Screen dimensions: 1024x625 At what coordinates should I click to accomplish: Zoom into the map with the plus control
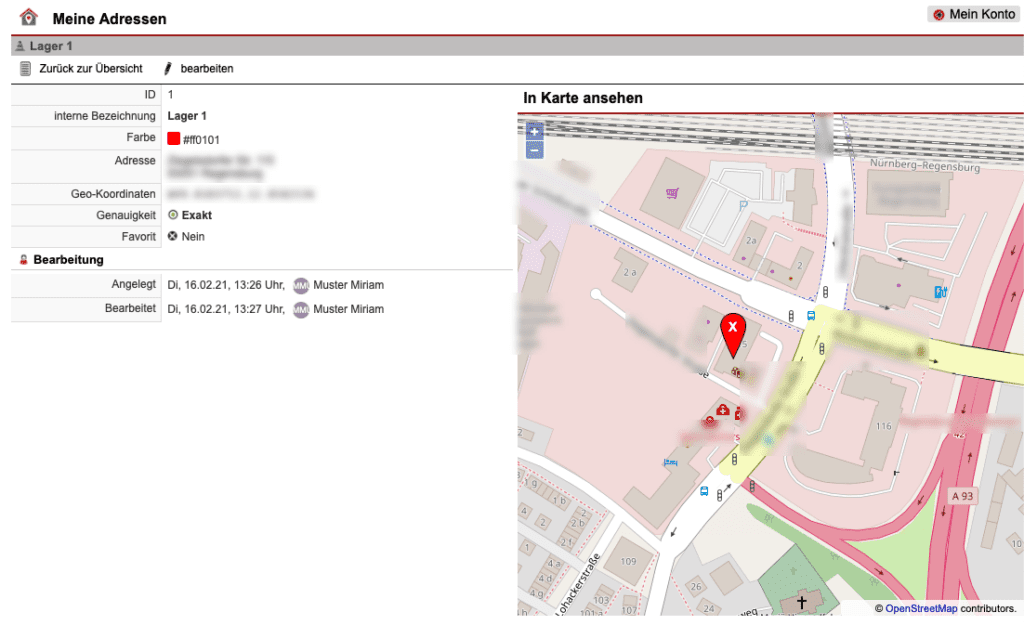click(x=535, y=131)
